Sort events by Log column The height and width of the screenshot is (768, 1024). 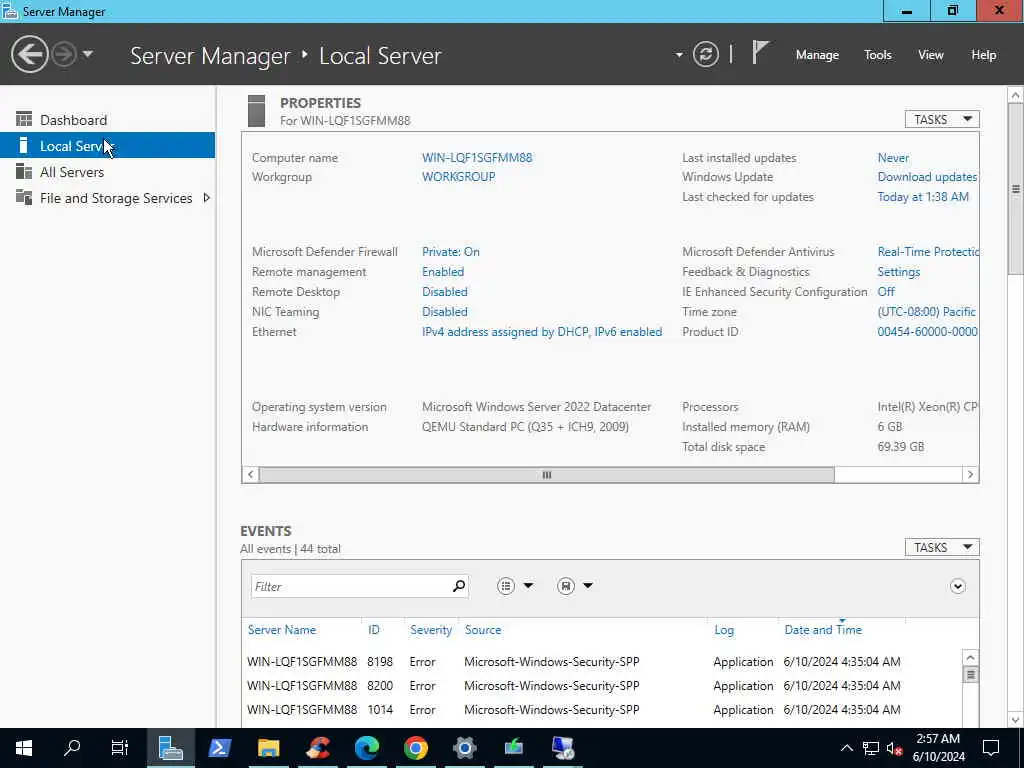[x=724, y=630]
